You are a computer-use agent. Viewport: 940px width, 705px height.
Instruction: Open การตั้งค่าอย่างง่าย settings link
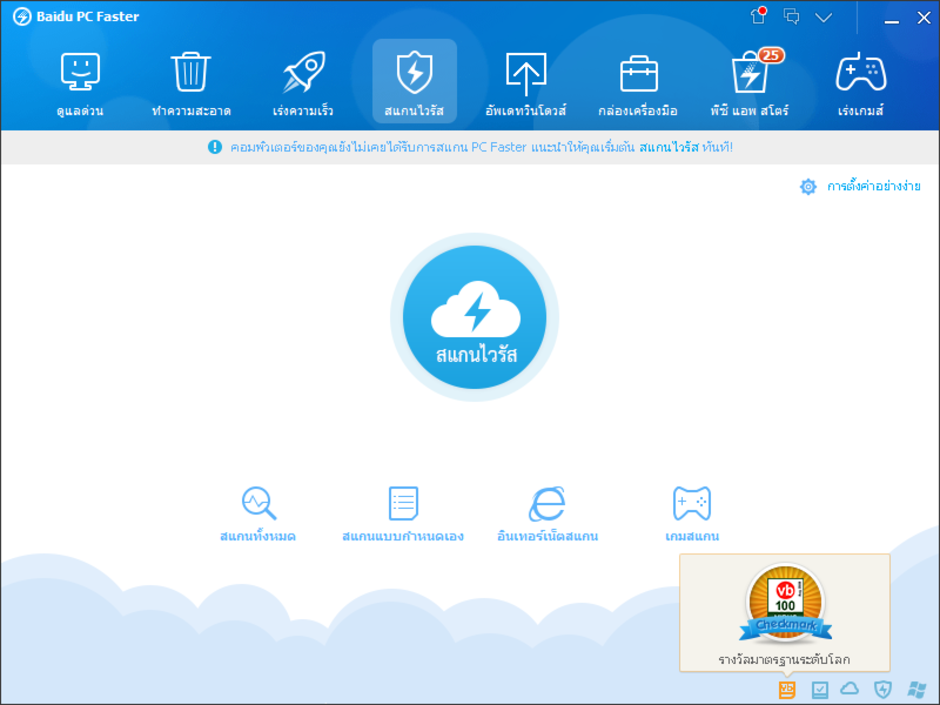tap(873, 186)
